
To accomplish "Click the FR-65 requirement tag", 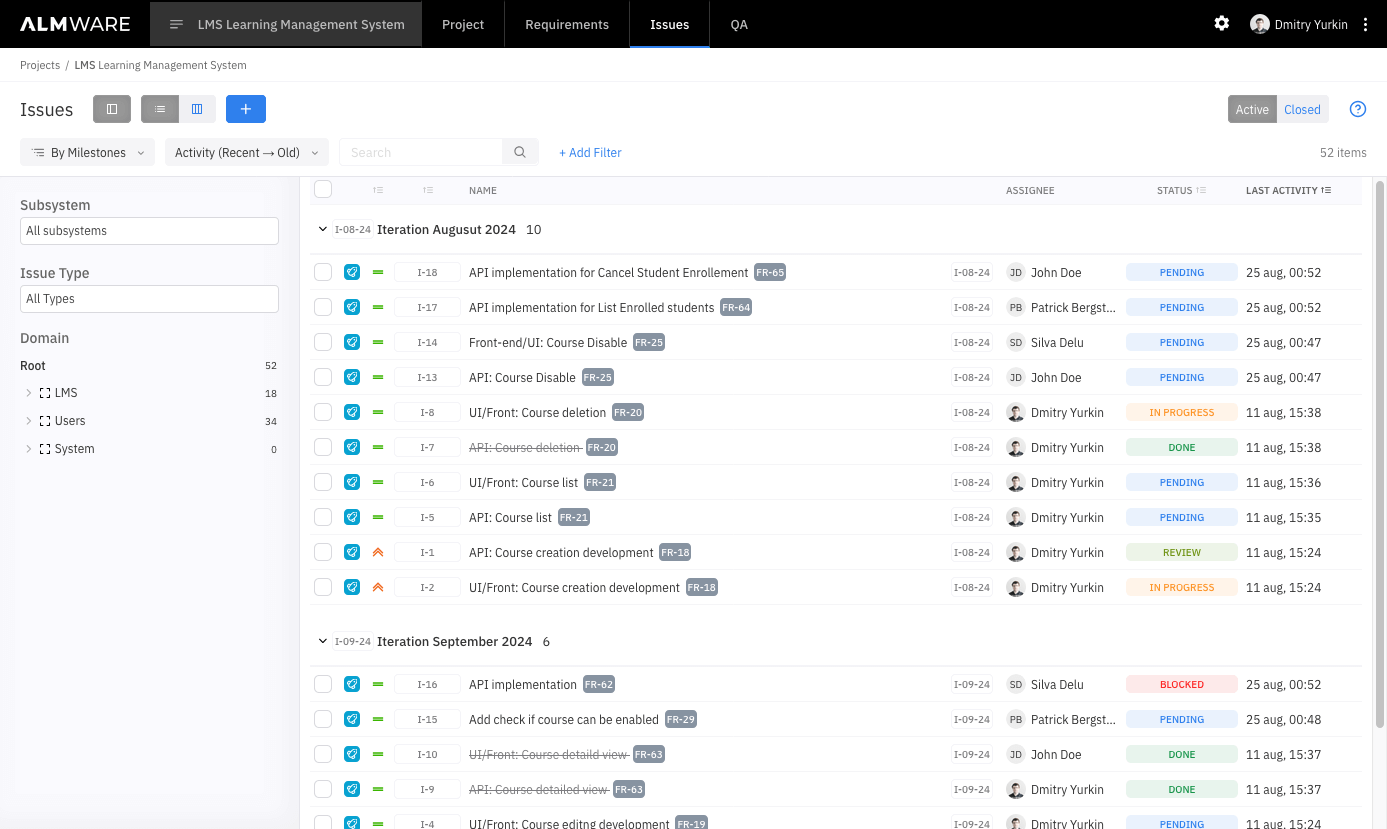I will 770,272.
